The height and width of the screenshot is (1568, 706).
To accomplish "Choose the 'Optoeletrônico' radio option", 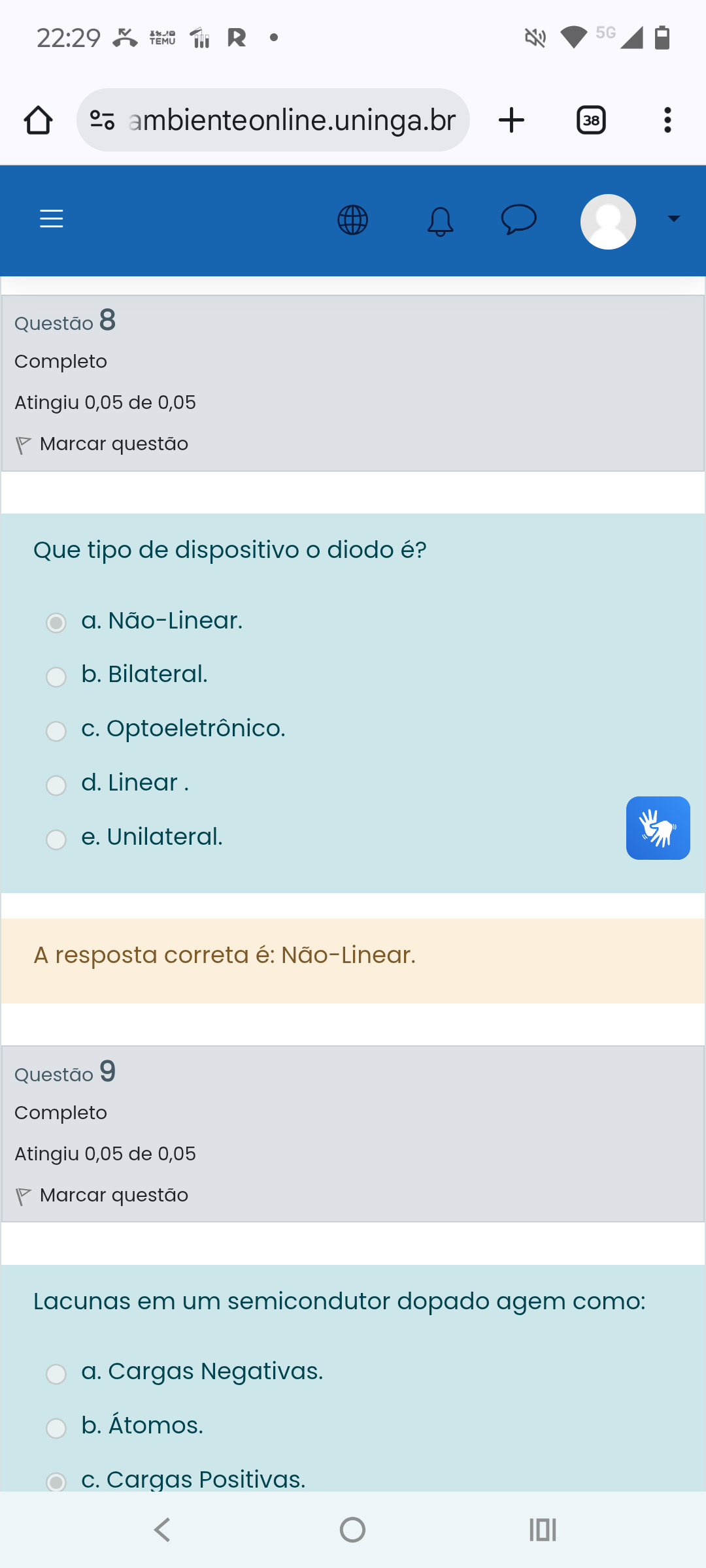I will (x=56, y=731).
